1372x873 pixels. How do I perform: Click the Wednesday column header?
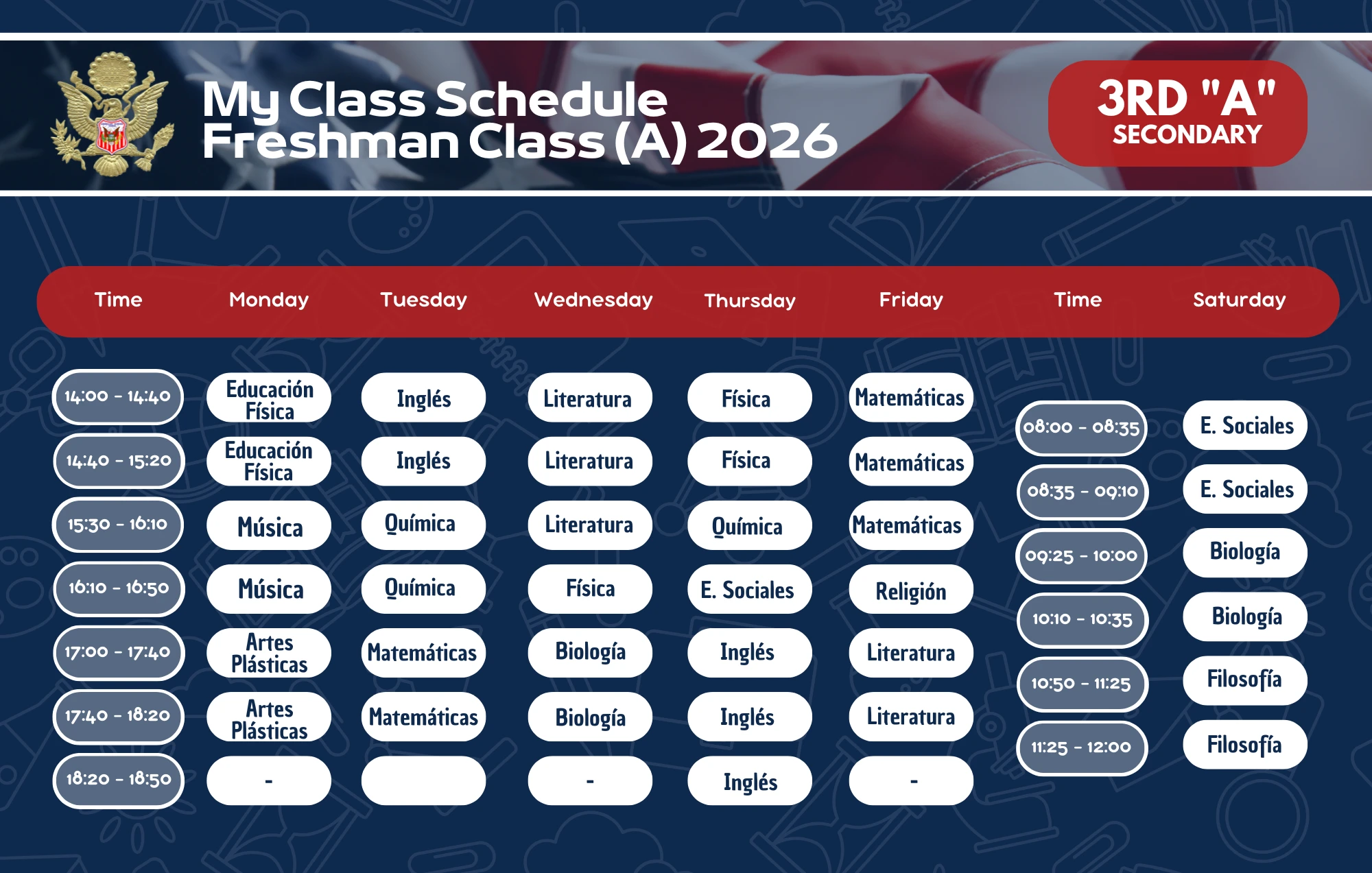(593, 300)
